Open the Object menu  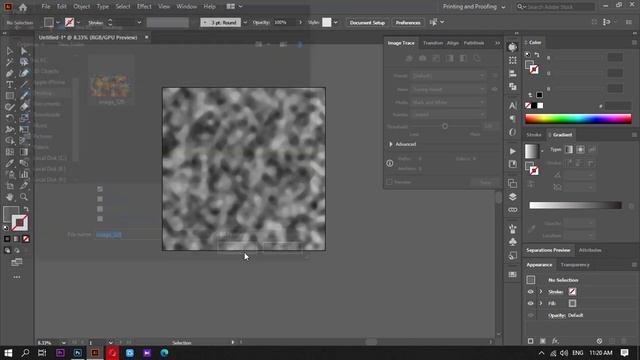[82, 7]
